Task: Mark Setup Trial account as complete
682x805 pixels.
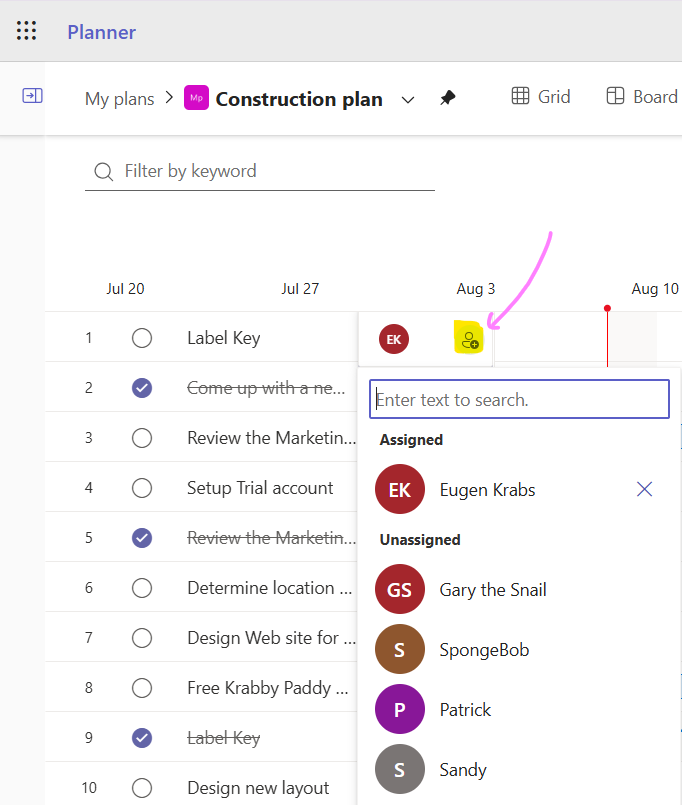Action: point(142,488)
